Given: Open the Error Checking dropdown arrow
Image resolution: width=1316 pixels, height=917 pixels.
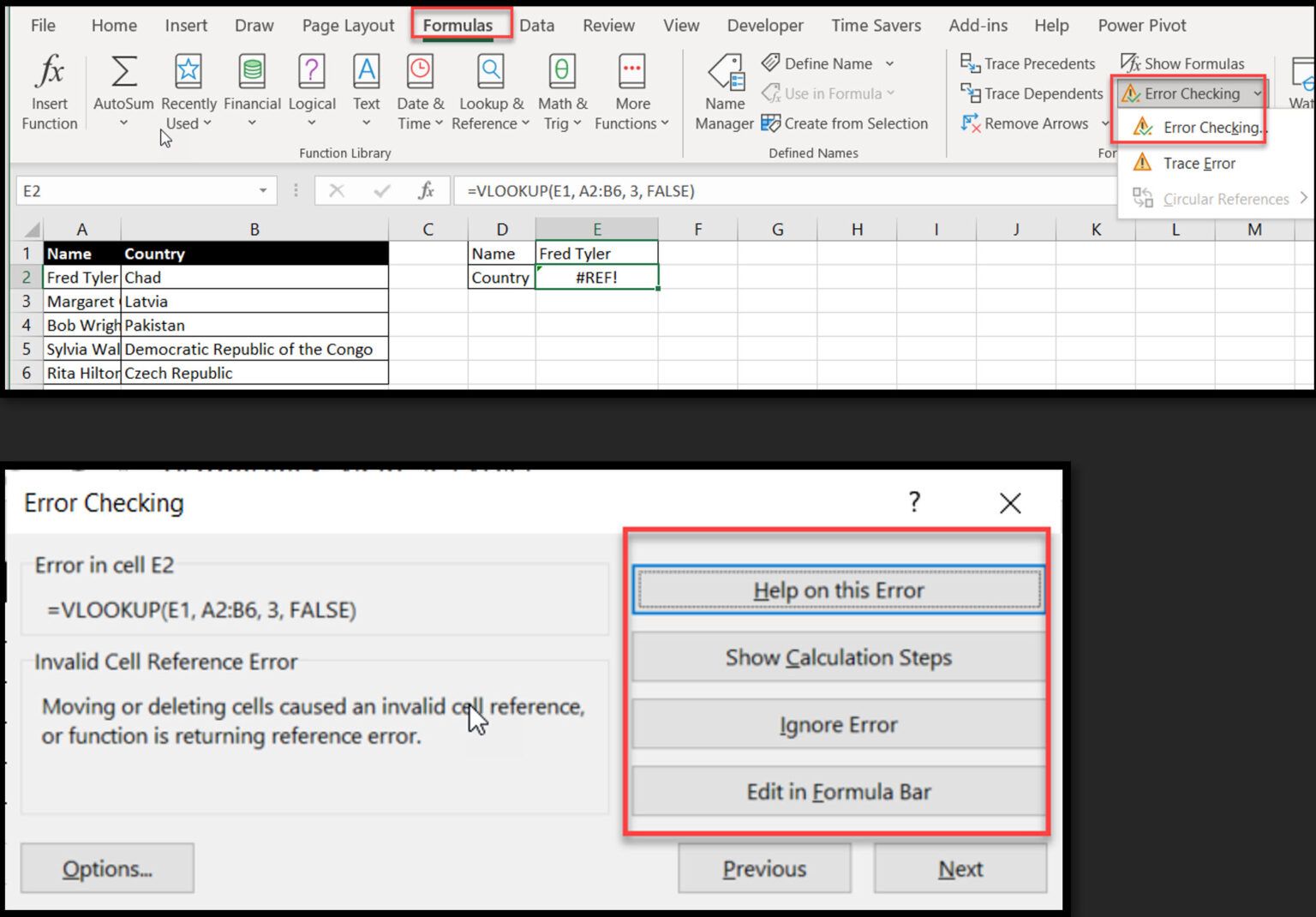Looking at the screenshot, I should (x=1258, y=93).
